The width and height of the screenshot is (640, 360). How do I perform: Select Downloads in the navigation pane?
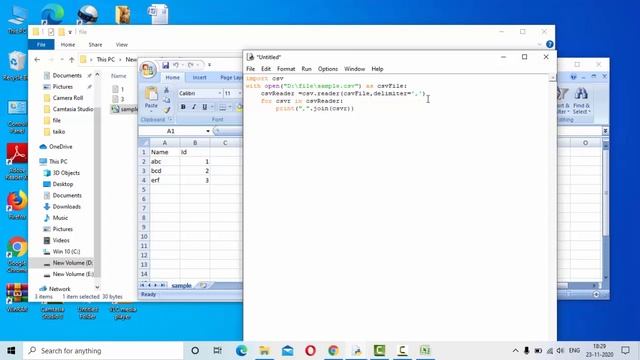click(62, 207)
